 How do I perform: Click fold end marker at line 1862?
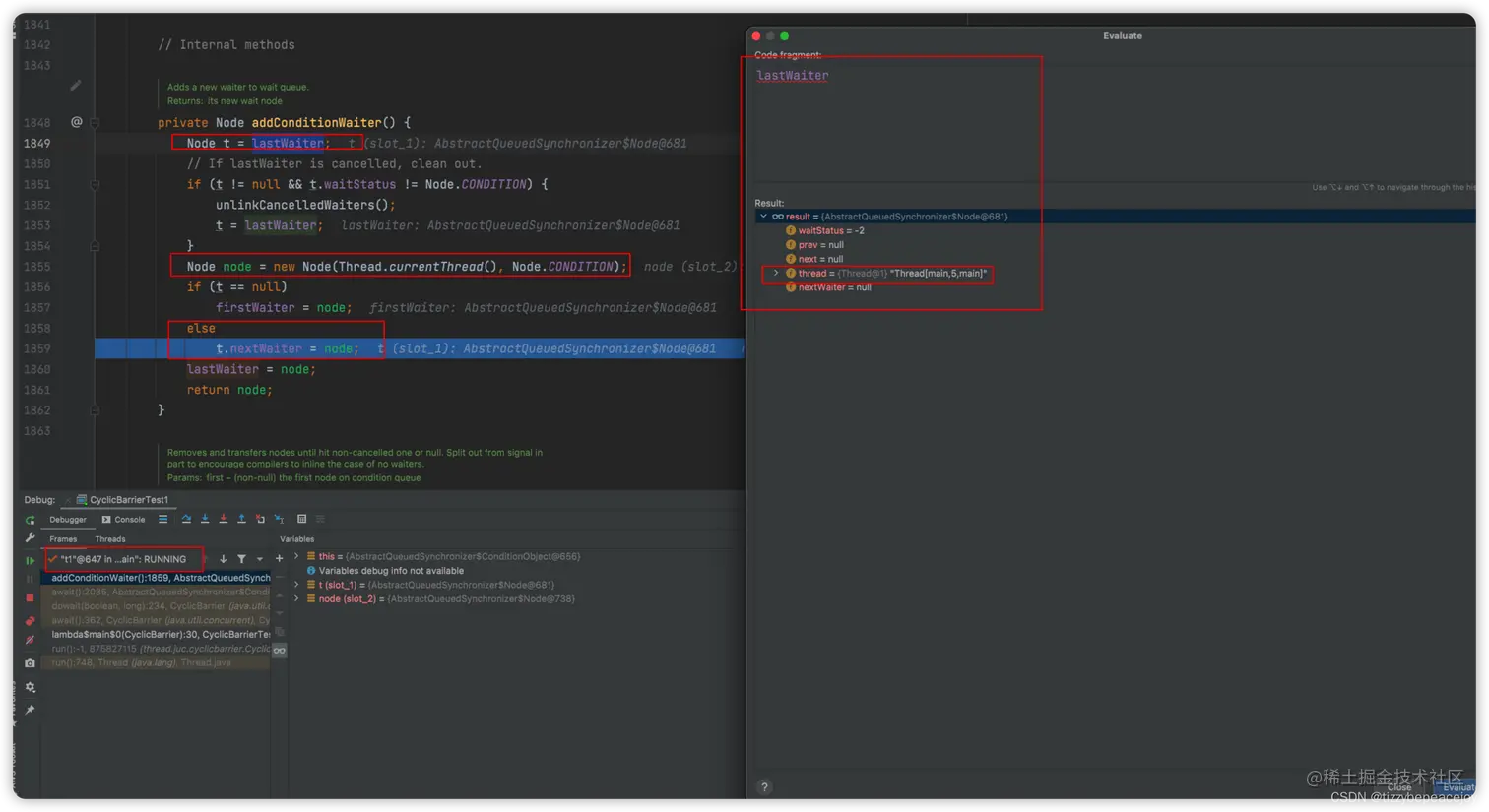[x=95, y=410]
